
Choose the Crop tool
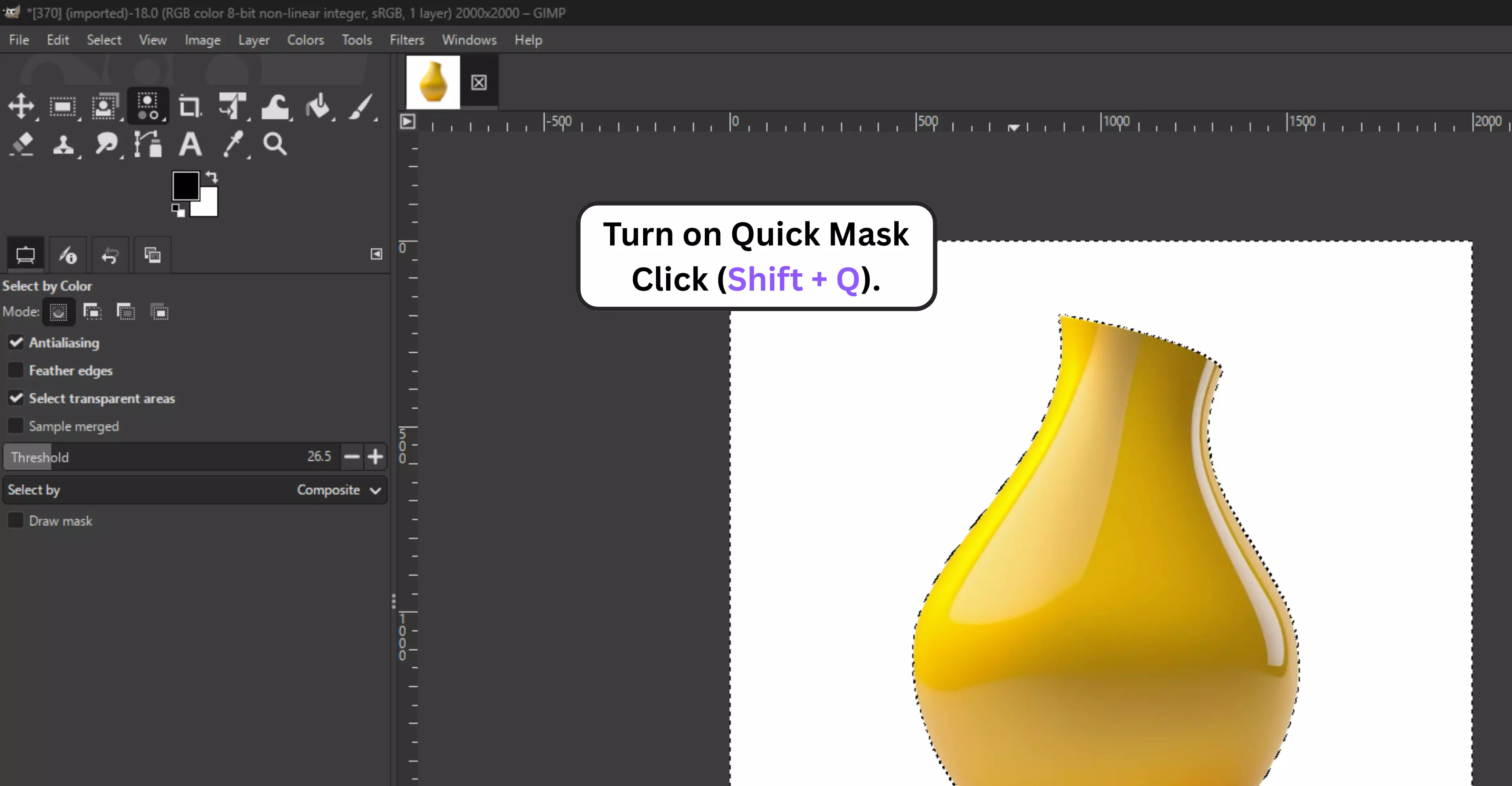(190, 106)
